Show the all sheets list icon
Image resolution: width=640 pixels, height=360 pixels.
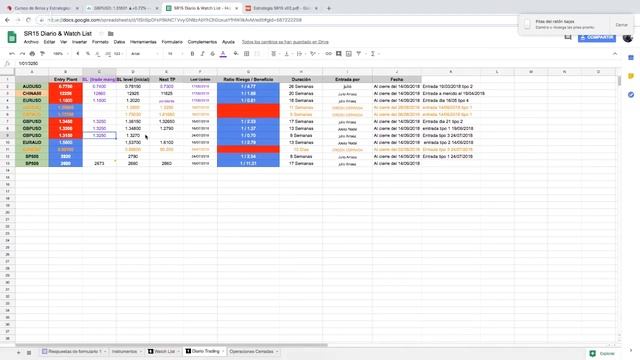tap(29, 352)
